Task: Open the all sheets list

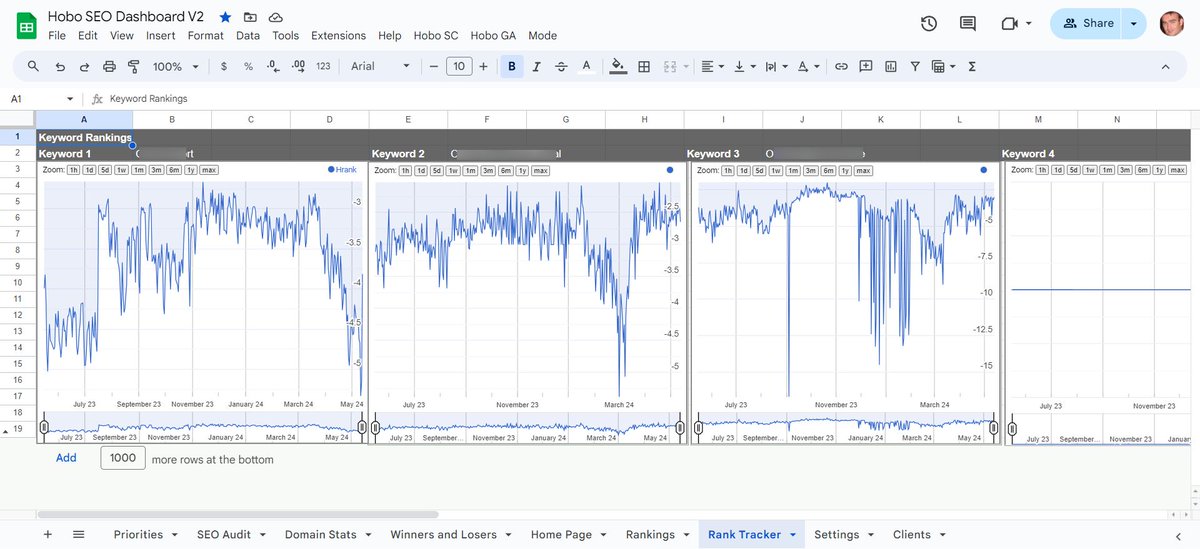Action: [x=79, y=535]
